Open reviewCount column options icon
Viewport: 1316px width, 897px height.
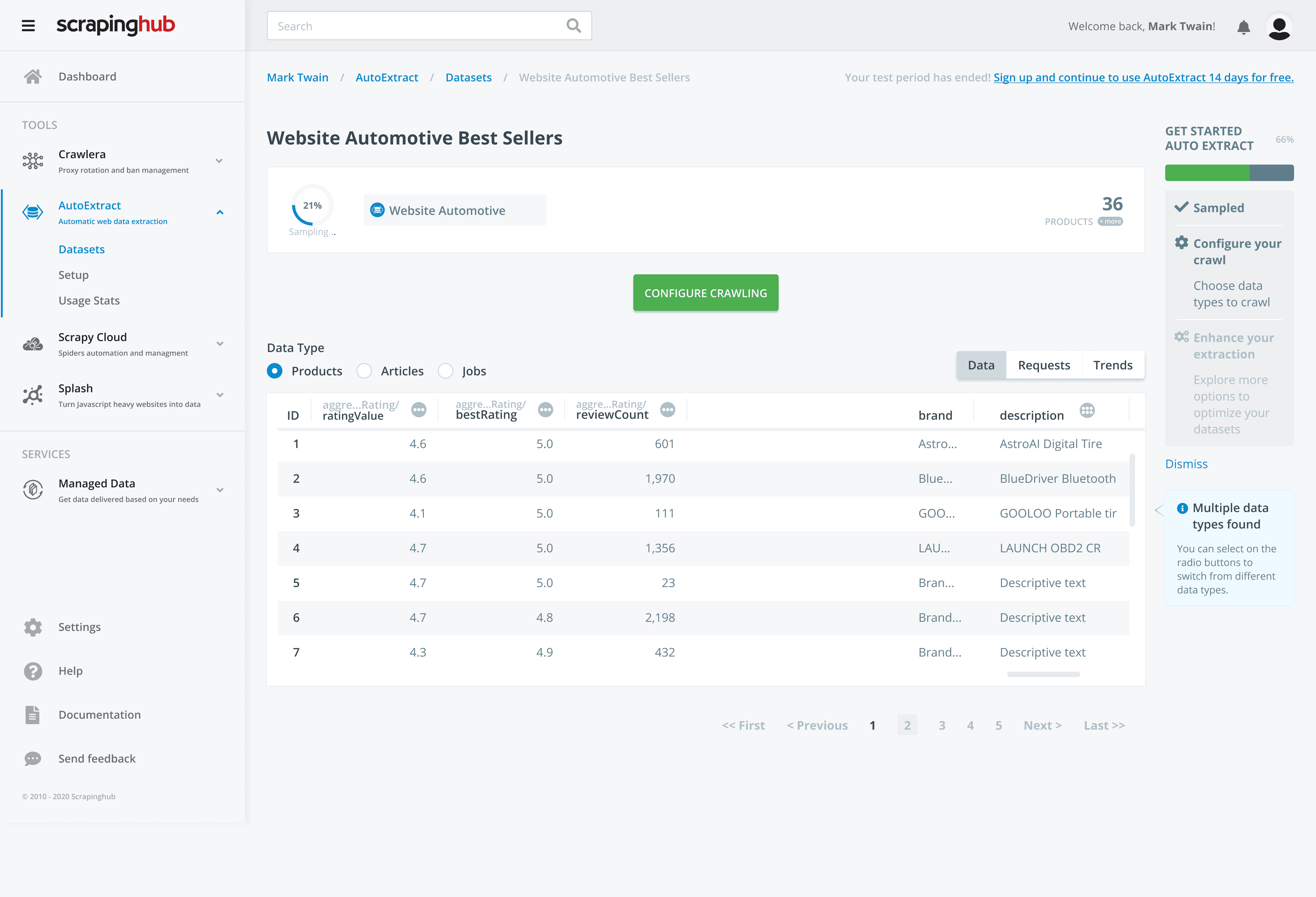[x=668, y=410]
